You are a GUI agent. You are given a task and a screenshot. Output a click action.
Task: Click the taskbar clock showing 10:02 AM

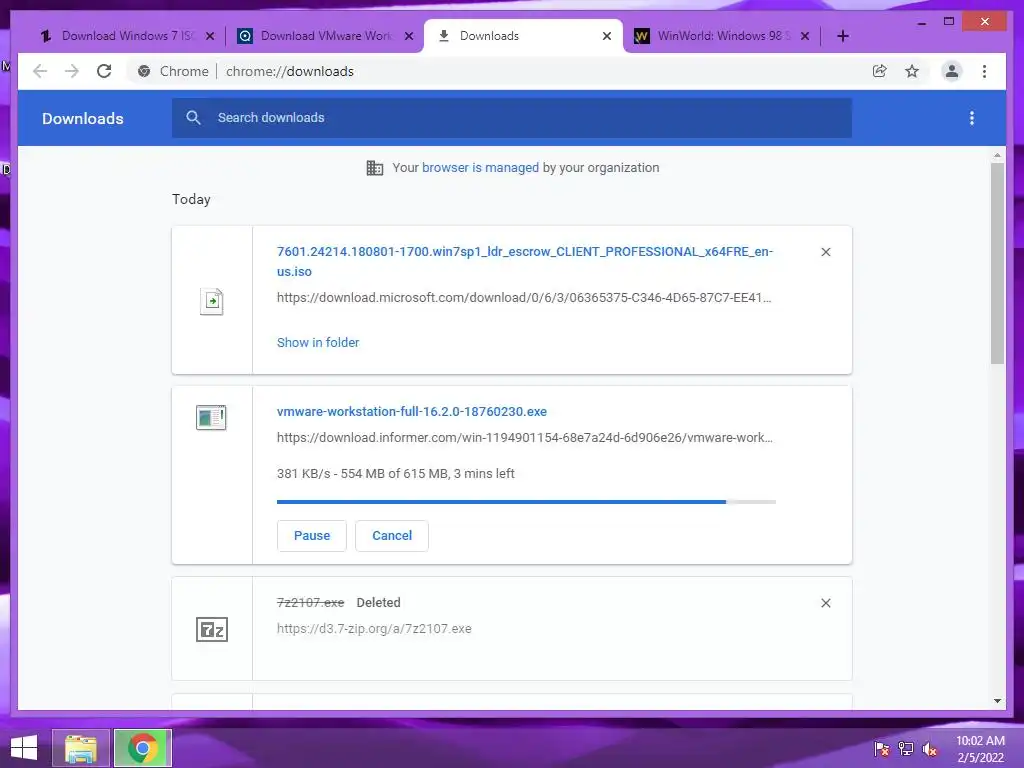980,748
